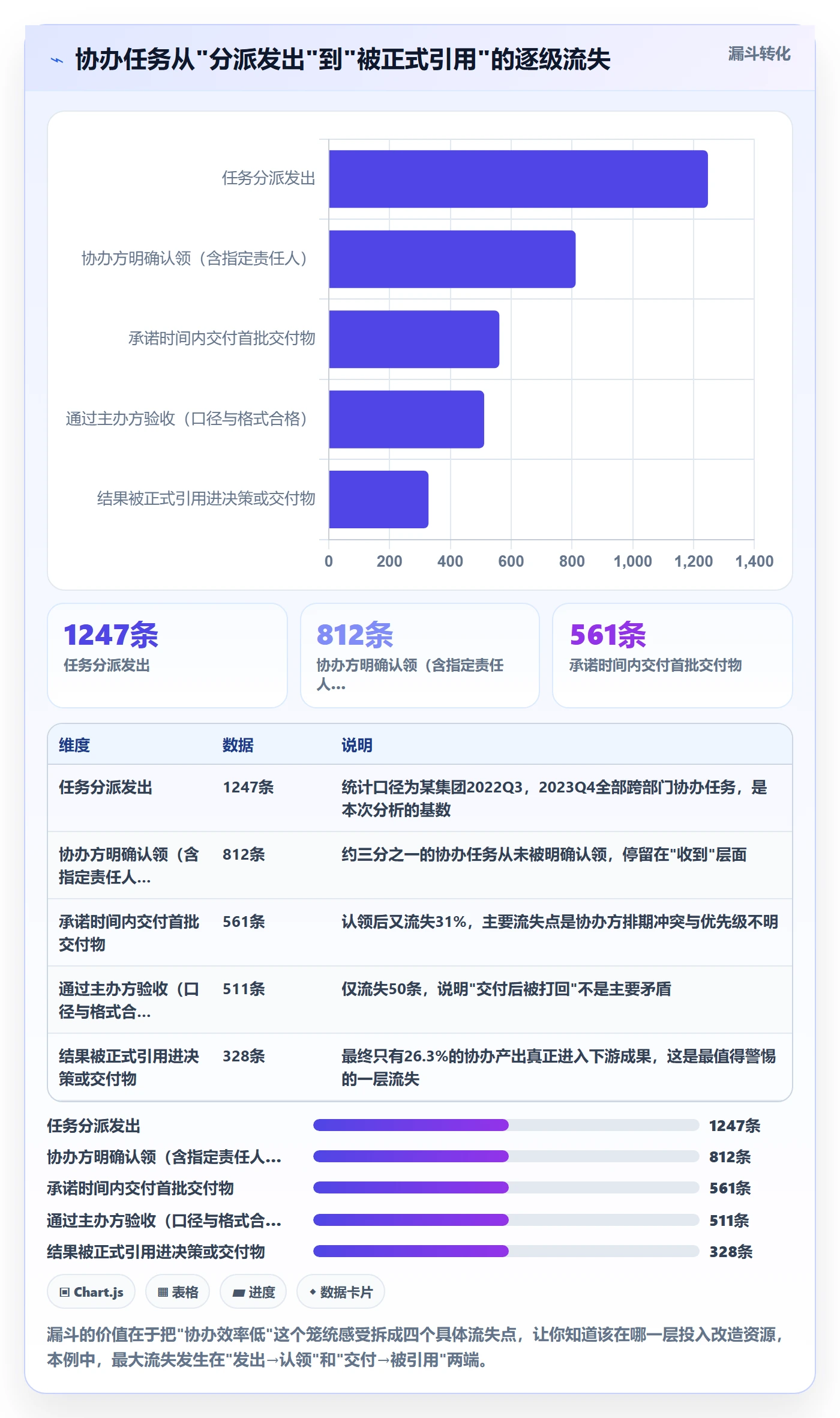Click the 协办方明确认领 progress bar

[506, 1156]
